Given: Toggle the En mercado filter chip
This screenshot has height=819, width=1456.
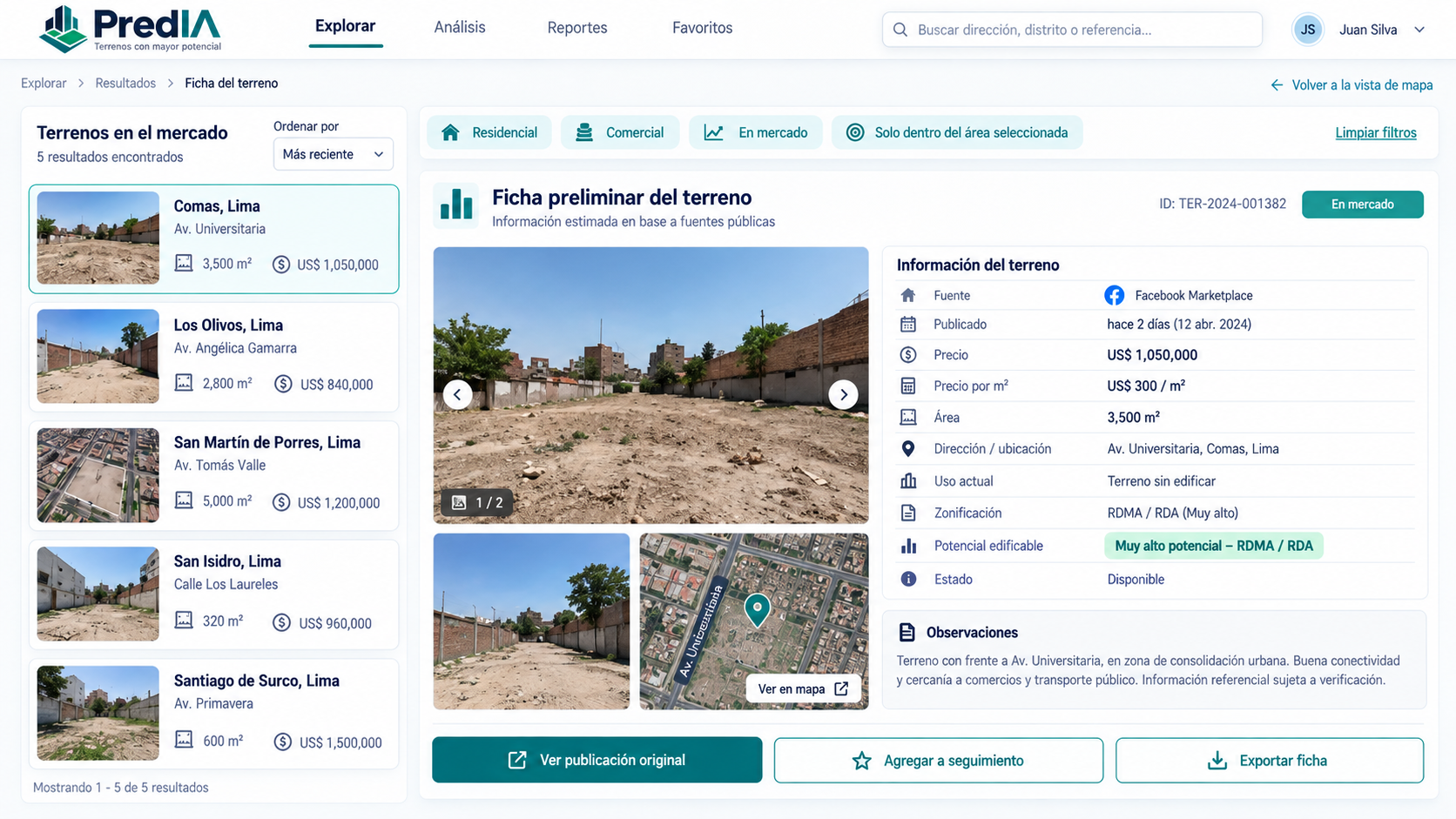Looking at the screenshot, I should pos(756,132).
